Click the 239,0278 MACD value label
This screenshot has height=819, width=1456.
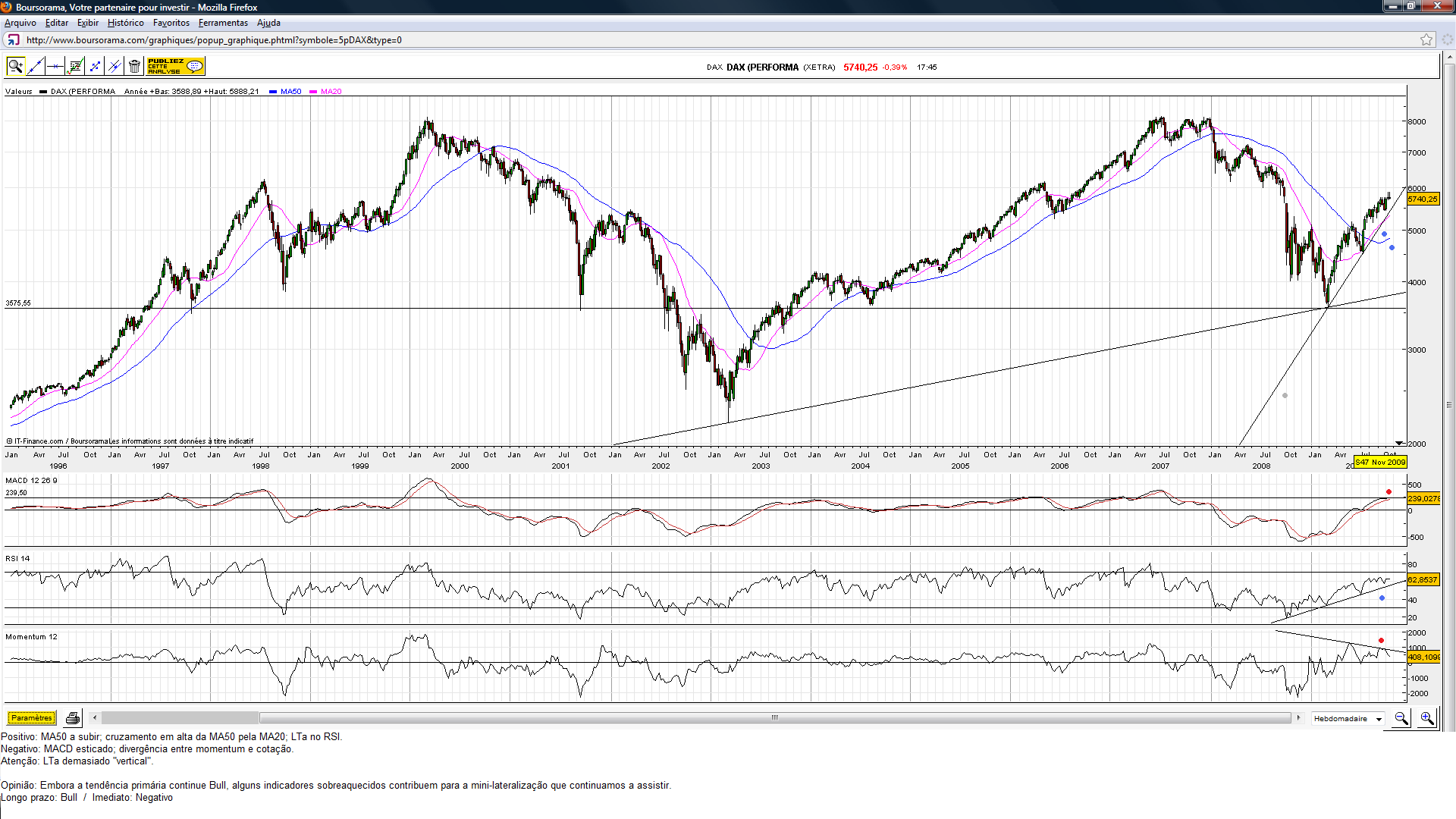[x=1423, y=499]
